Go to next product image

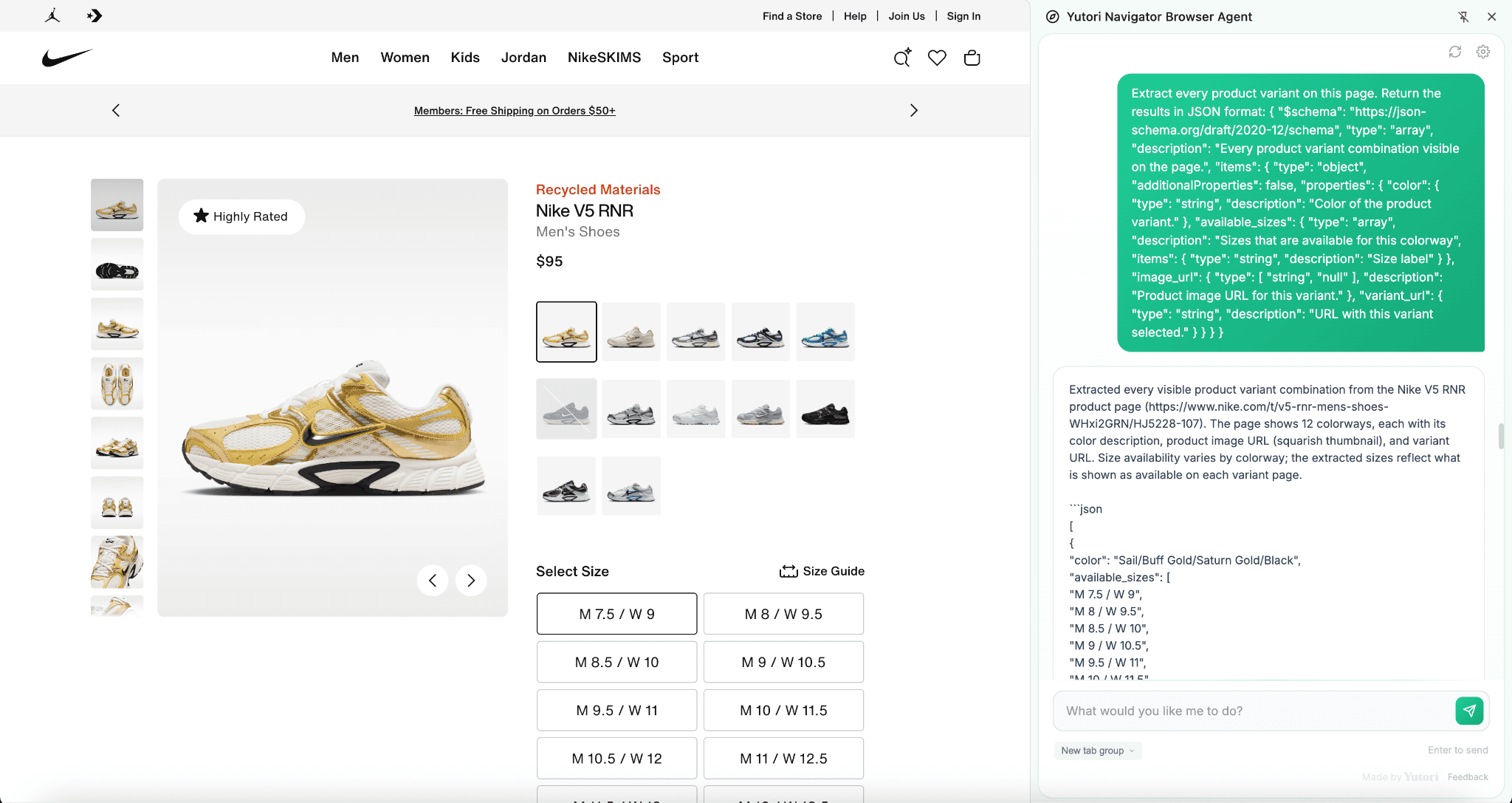pyautogui.click(x=471, y=581)
